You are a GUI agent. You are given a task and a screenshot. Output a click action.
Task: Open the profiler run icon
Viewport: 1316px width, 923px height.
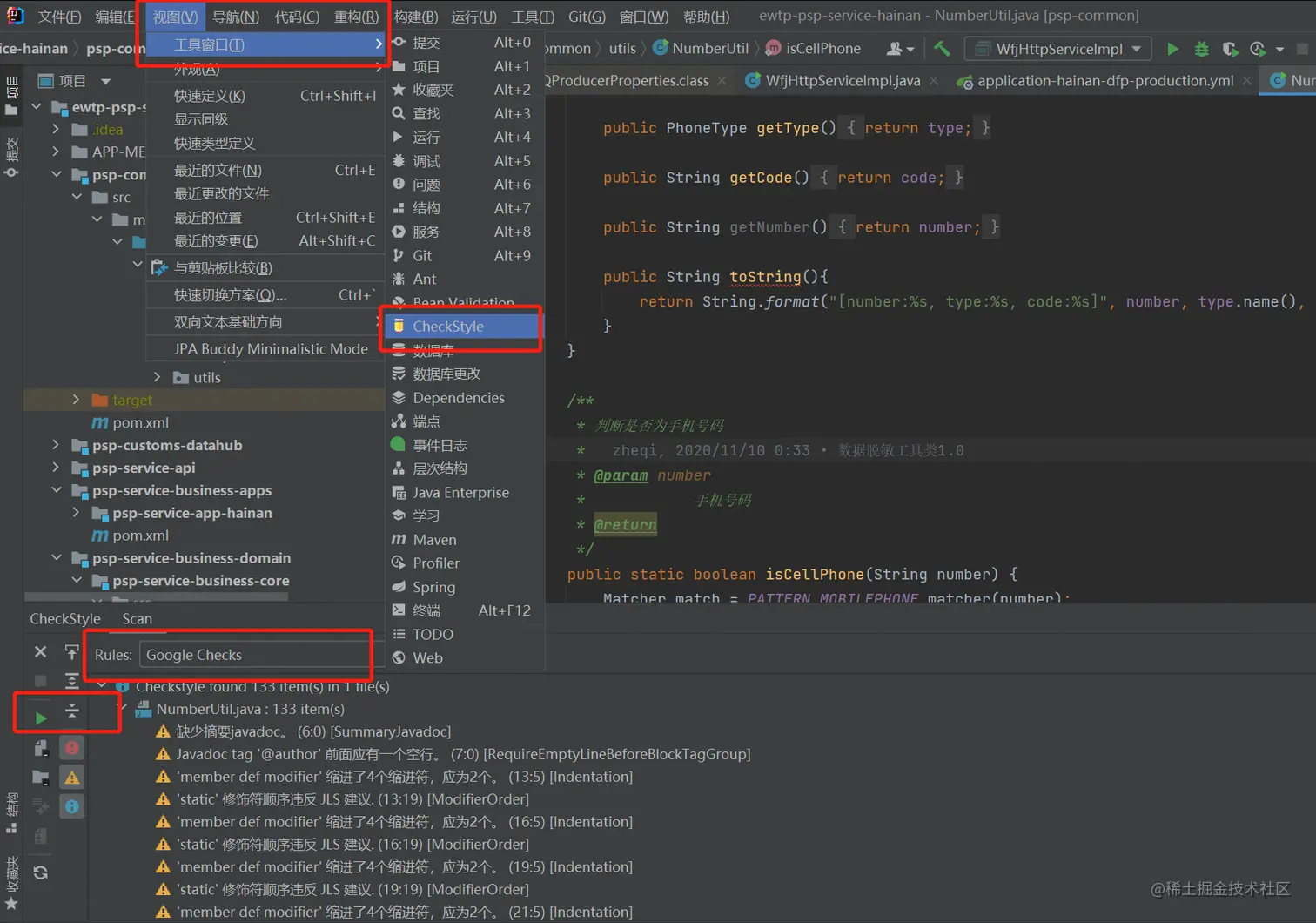tap(1258, 49)
